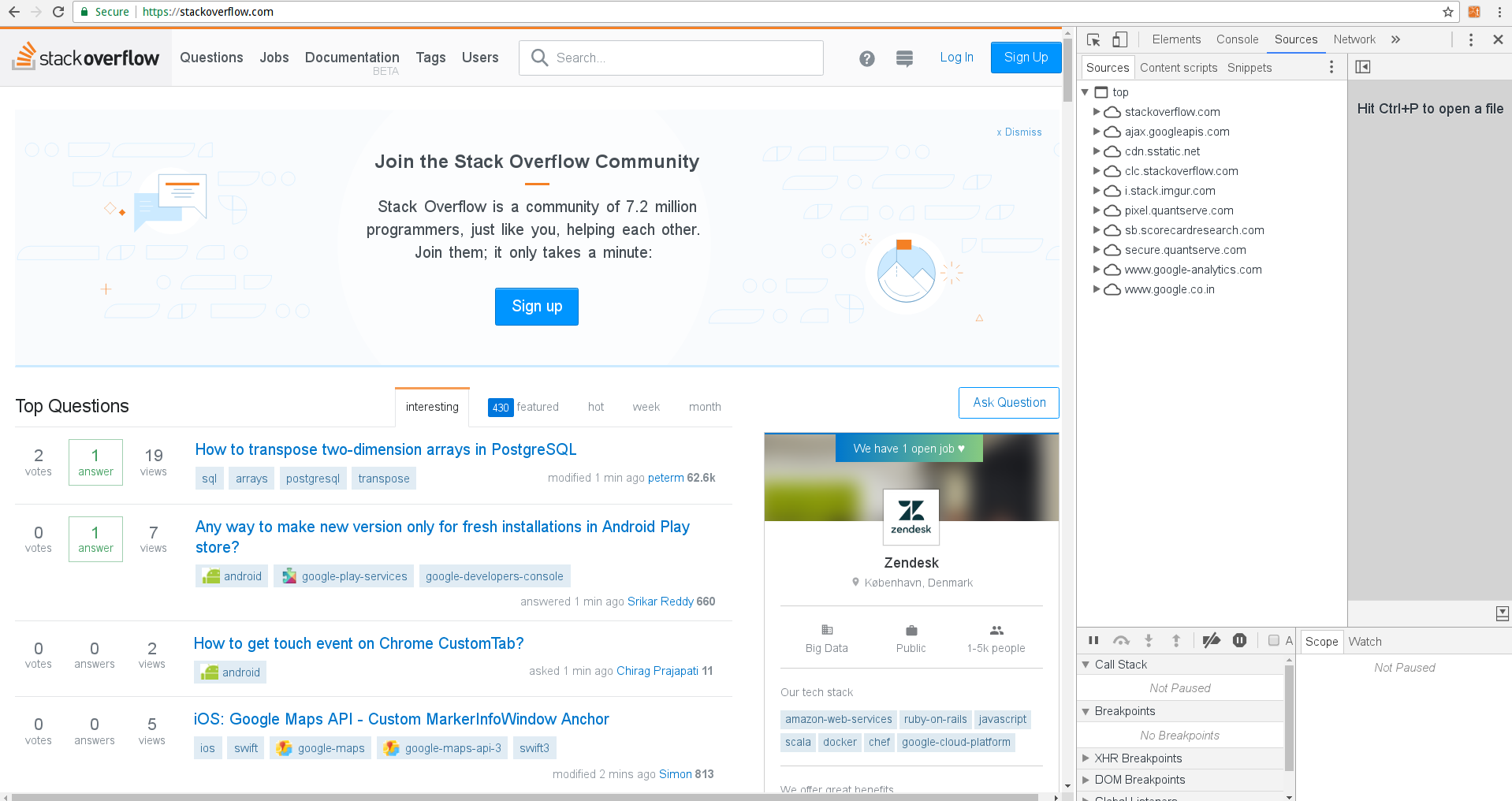Click the Log In link
Viewport: 1512px width, 801px height.
956,58
